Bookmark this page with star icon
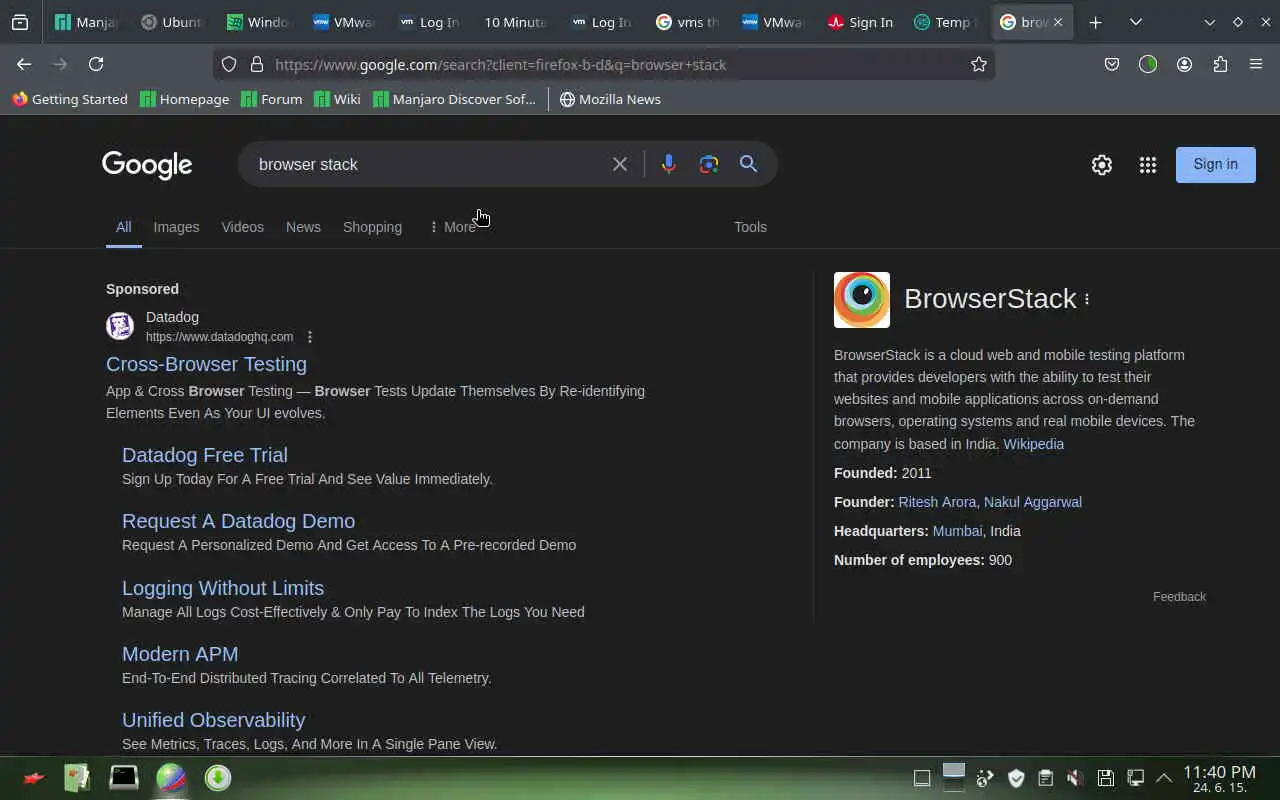The height and width of the screenshot is (800, 1280). click(x=979, y=64)
